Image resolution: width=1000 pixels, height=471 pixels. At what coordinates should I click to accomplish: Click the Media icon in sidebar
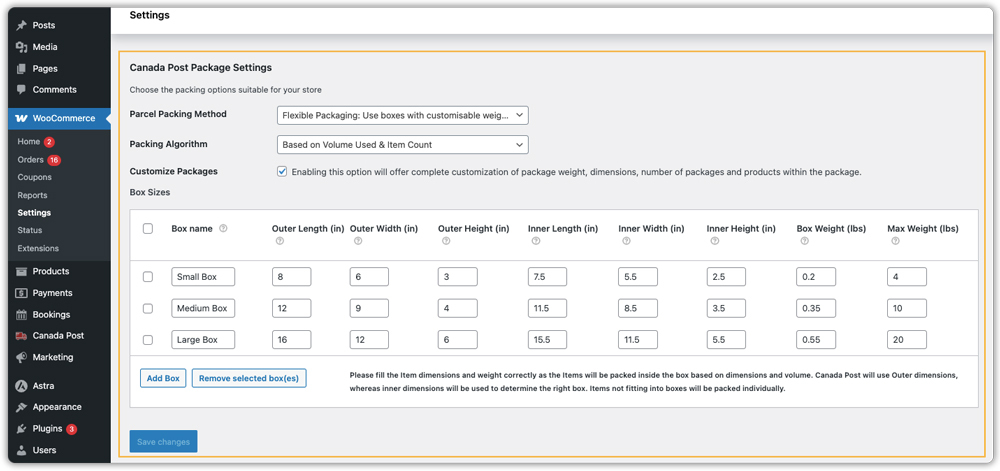tap(22, 47)
